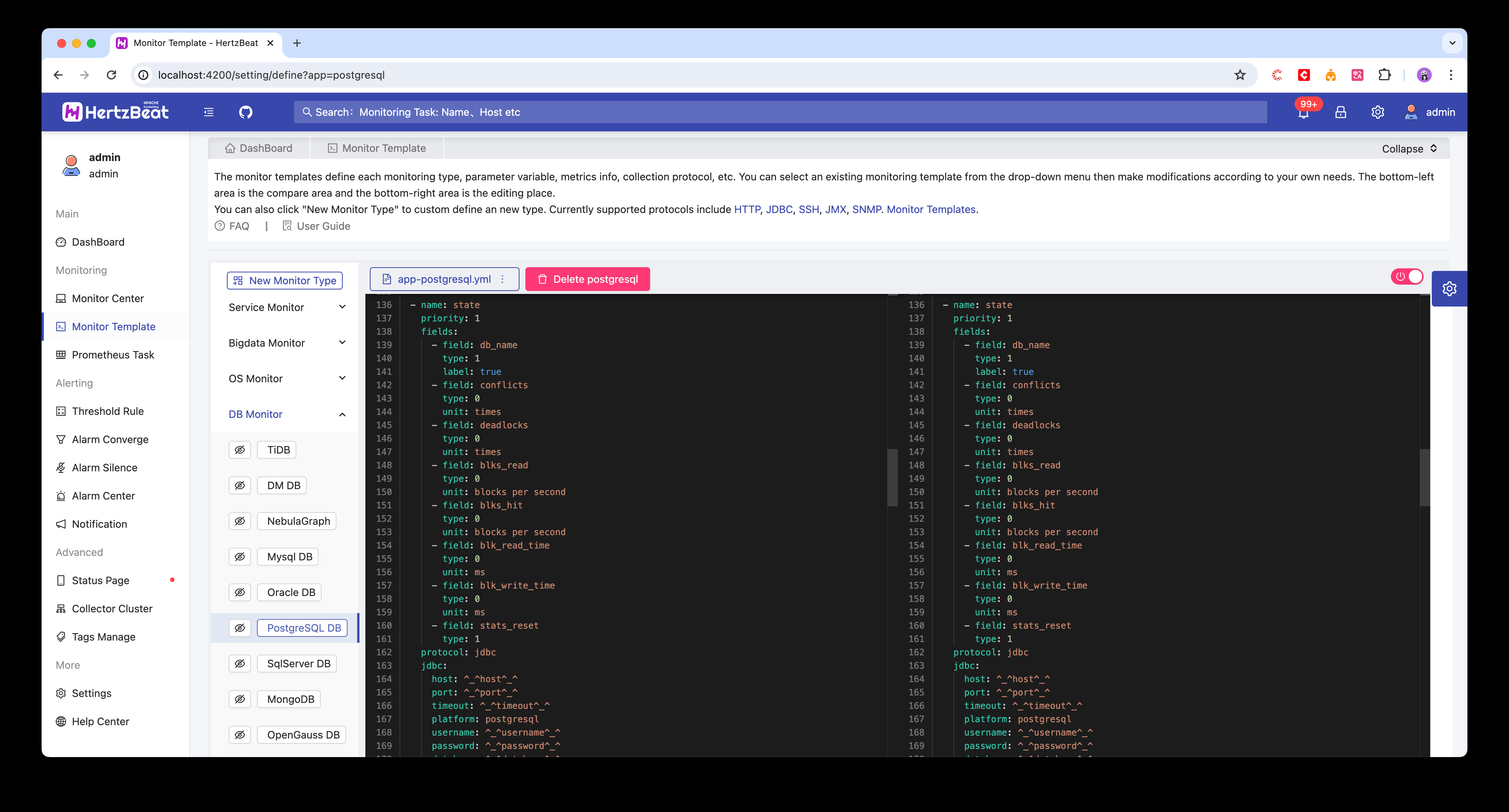
Task: Open Monitor Center in the sidebar
Action: point(107,298)
